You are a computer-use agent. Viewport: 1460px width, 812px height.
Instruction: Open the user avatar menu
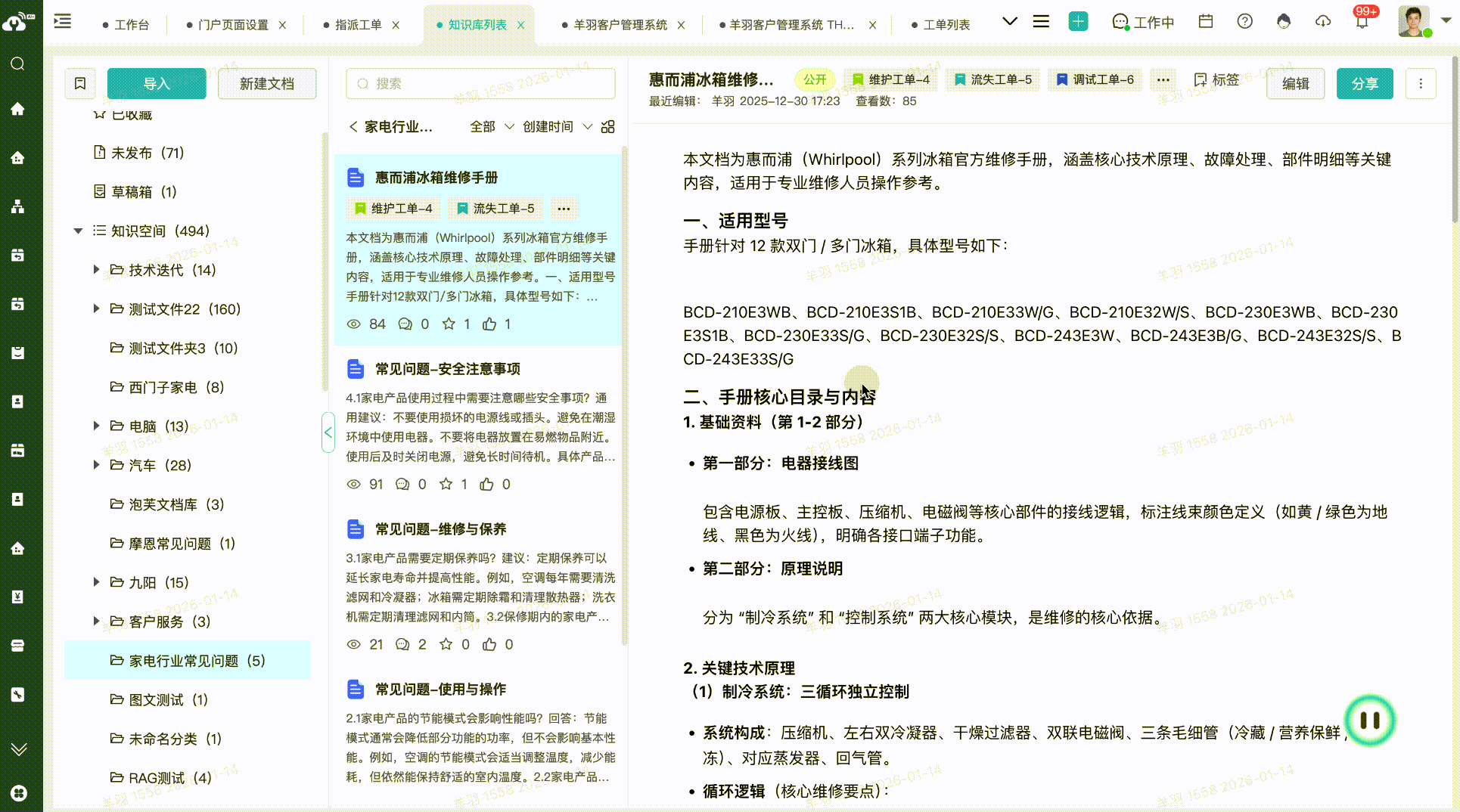(x=1414, y=22)
